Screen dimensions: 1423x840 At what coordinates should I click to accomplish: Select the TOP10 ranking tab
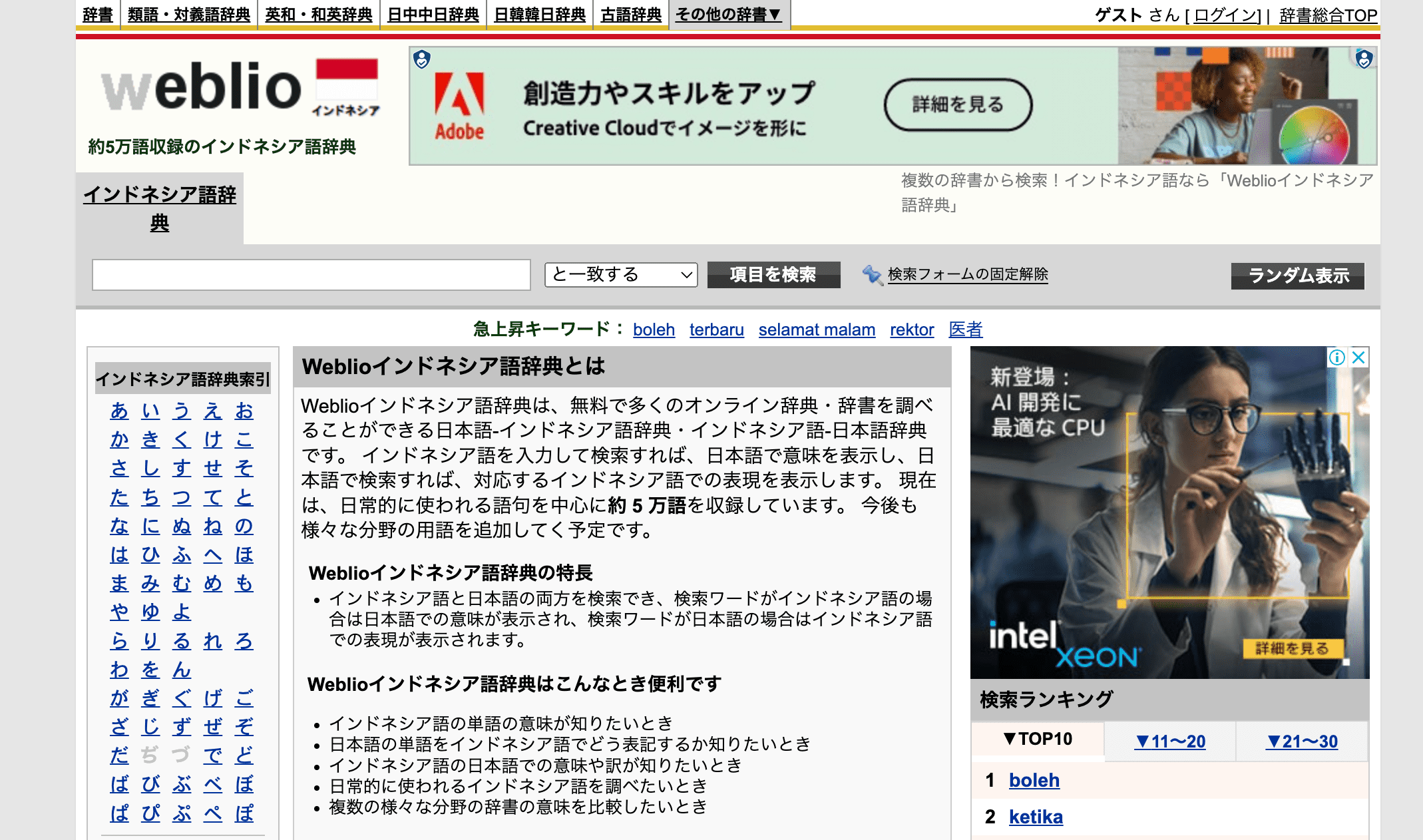coord(1038,739)
